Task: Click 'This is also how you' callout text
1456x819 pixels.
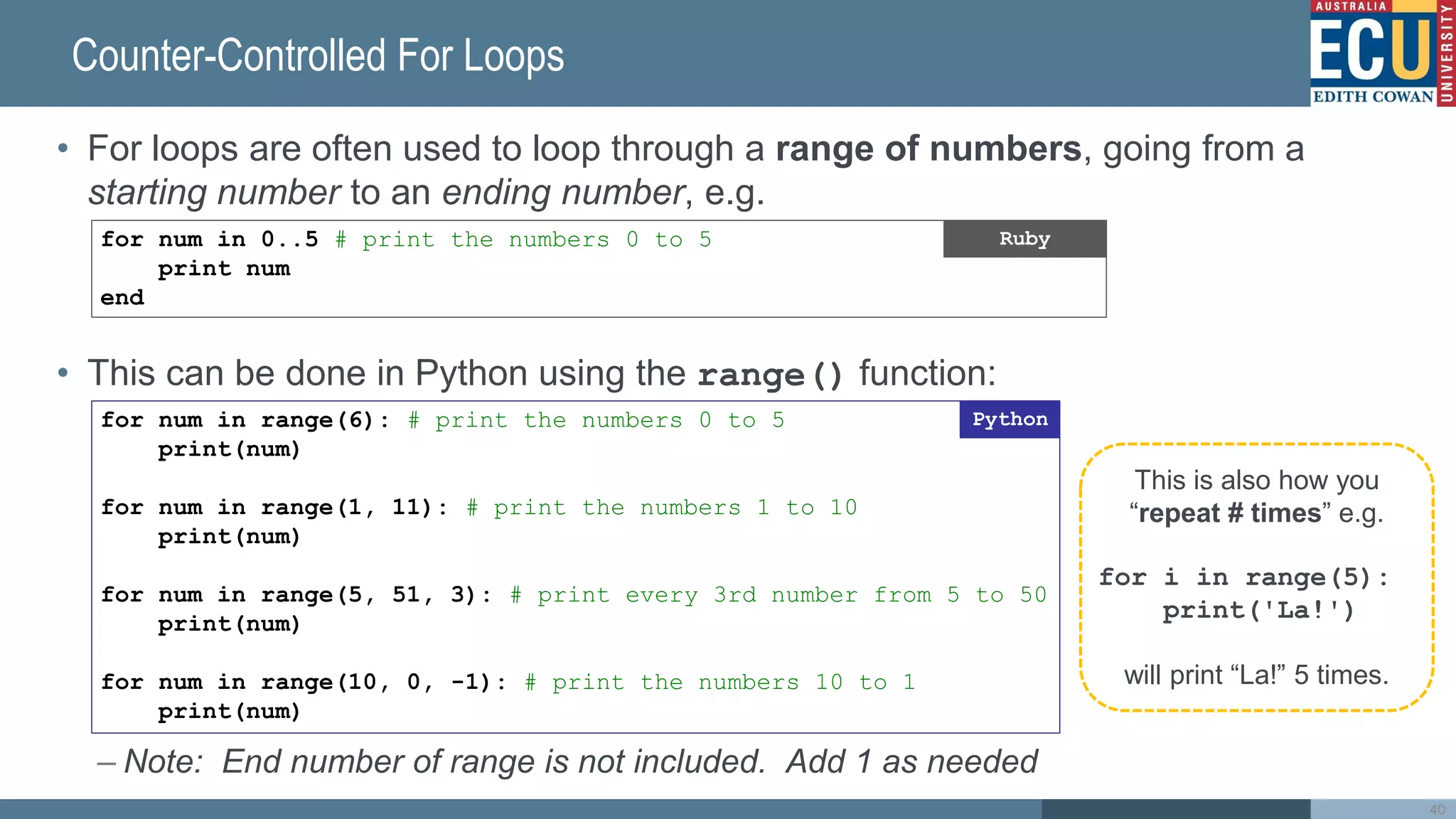Action: [1256, 481]
